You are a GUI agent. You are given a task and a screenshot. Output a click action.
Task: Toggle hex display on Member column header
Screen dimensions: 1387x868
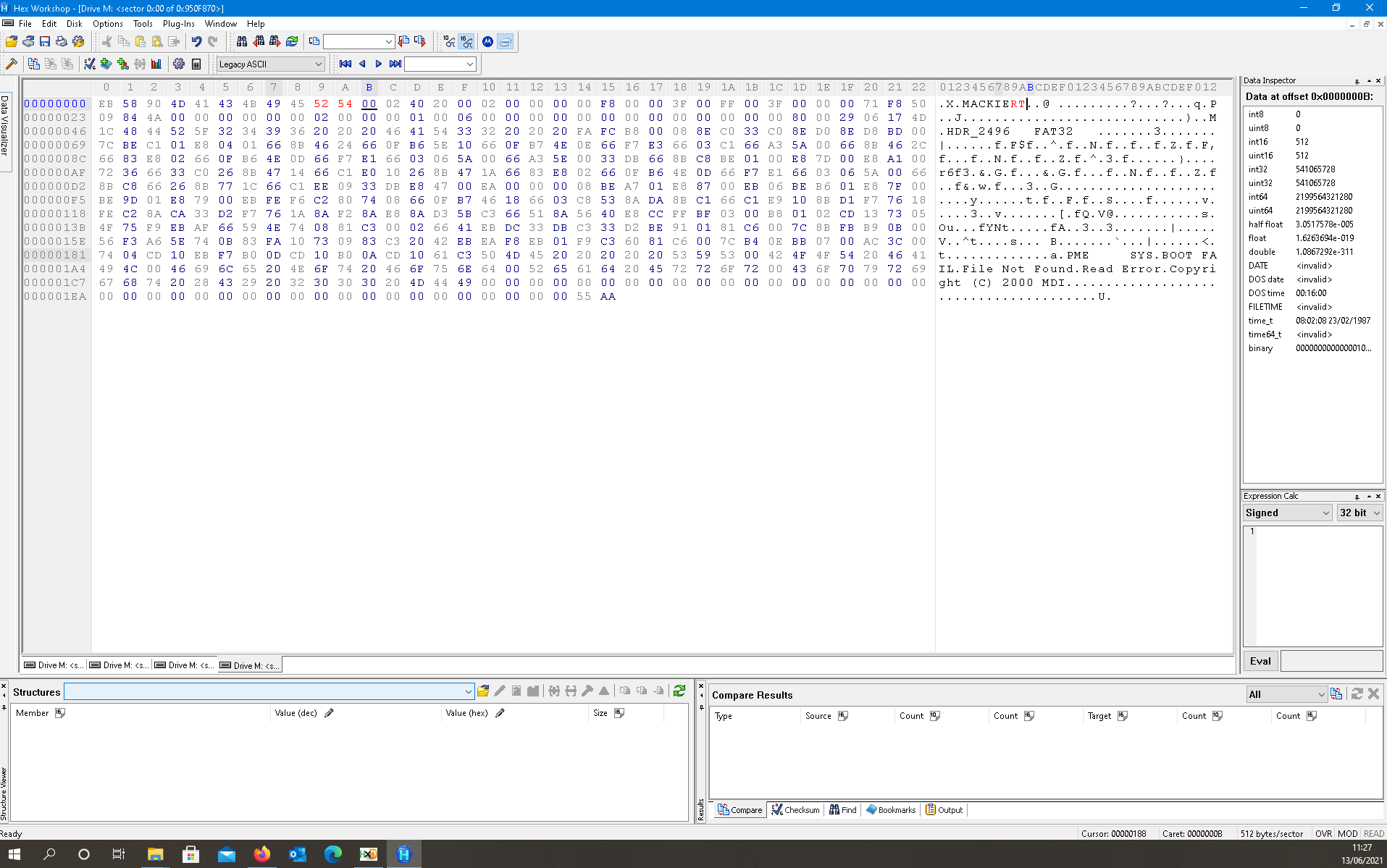click(60, 713)
